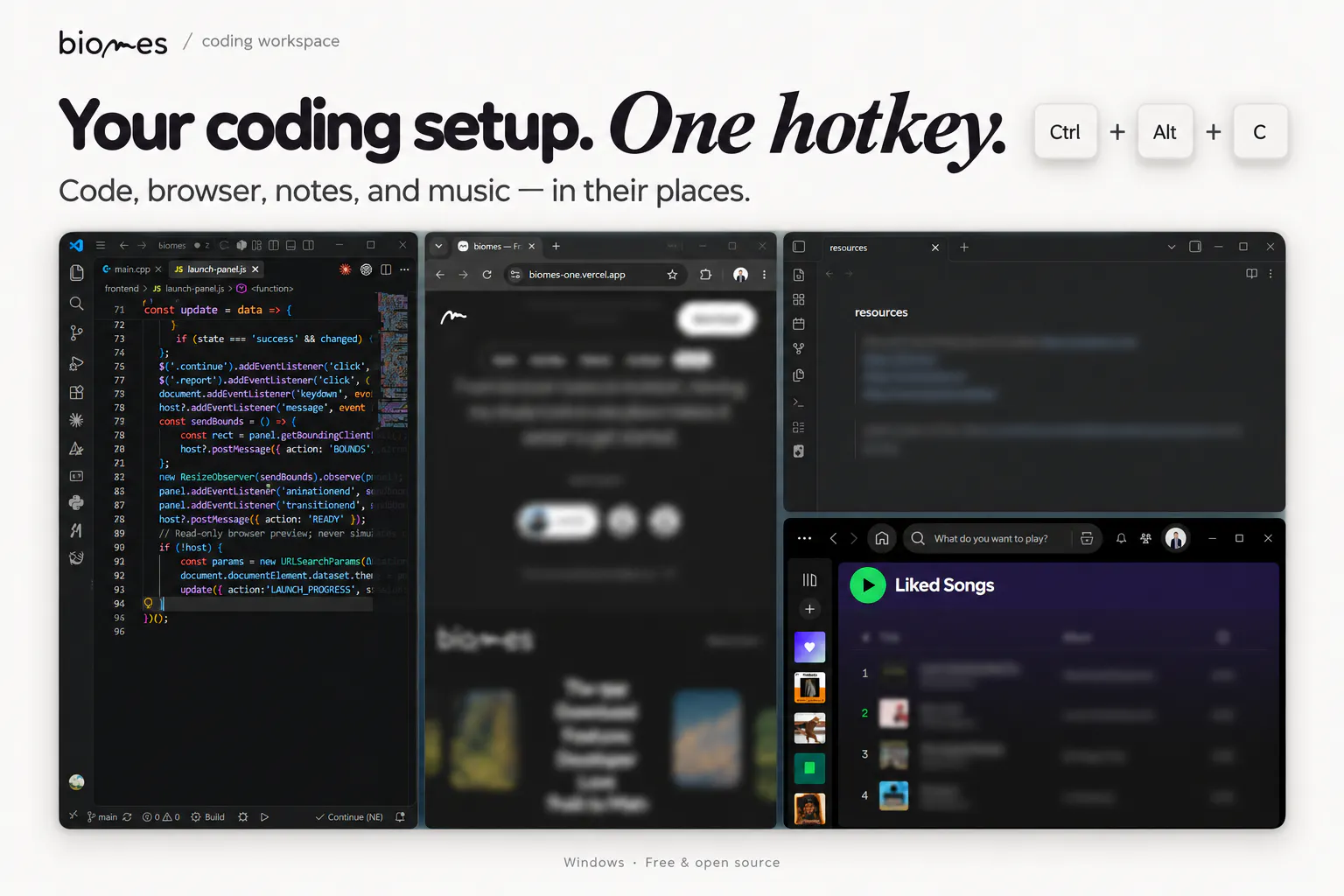
Task: Click the browser profile avatar
Action: coord(741,275)
